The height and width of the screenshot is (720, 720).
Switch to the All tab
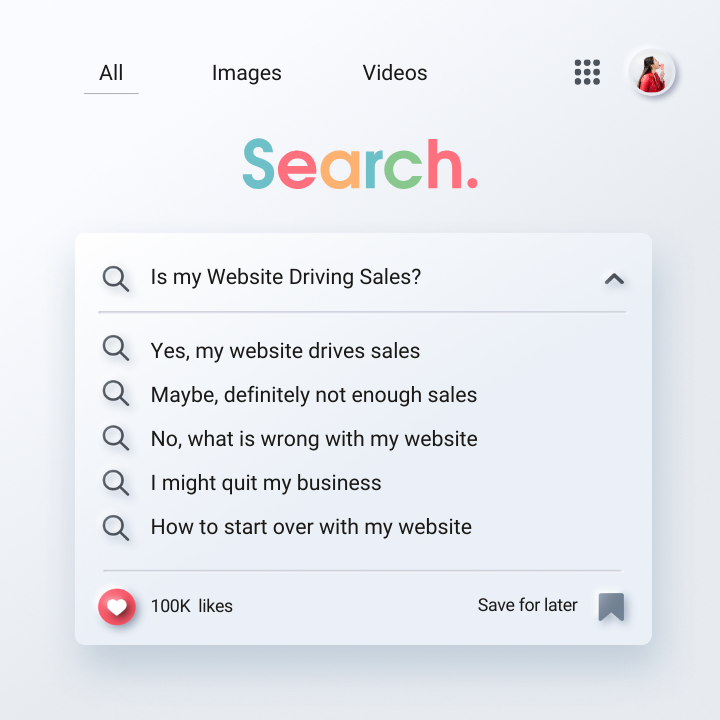[111, 73]
